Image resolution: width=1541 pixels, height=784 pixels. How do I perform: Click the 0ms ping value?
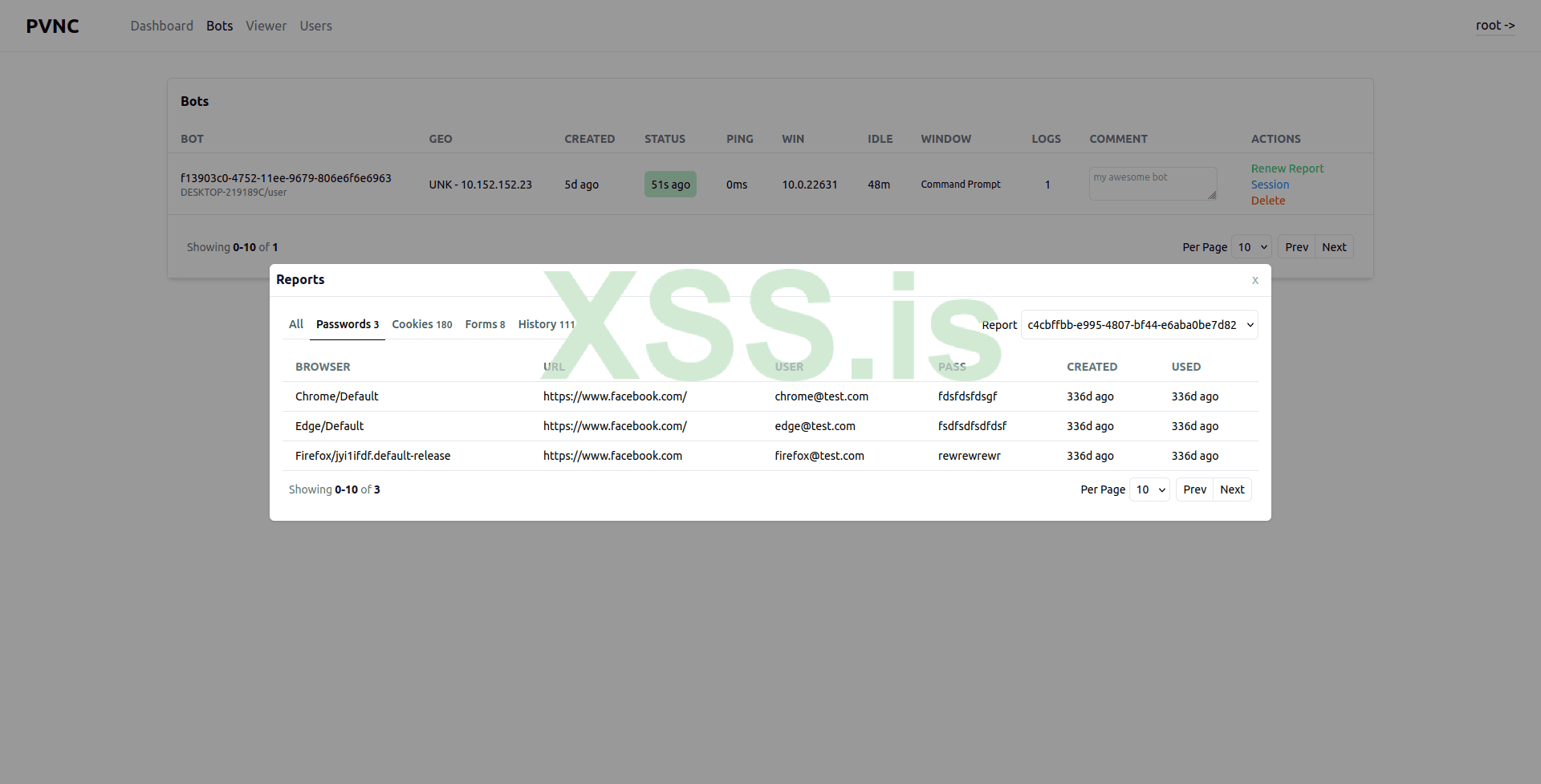click(x=737, y=185)
